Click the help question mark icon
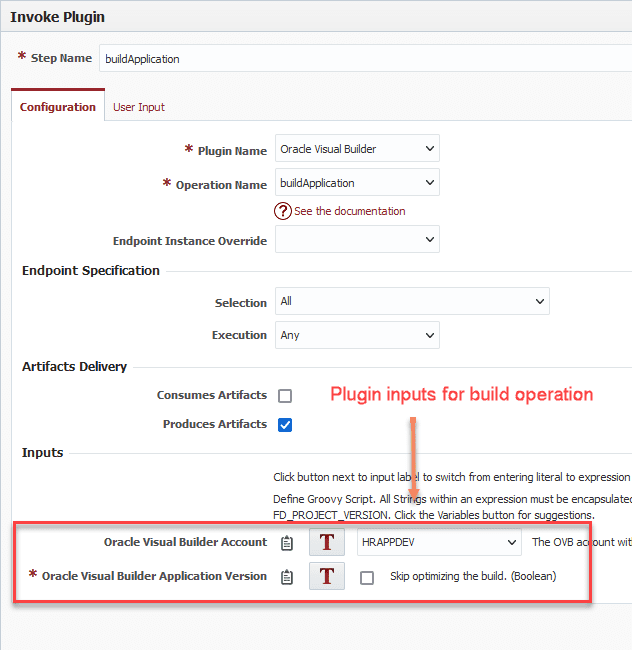Viewport: 634px width, 650px height. tap(282, 211)
